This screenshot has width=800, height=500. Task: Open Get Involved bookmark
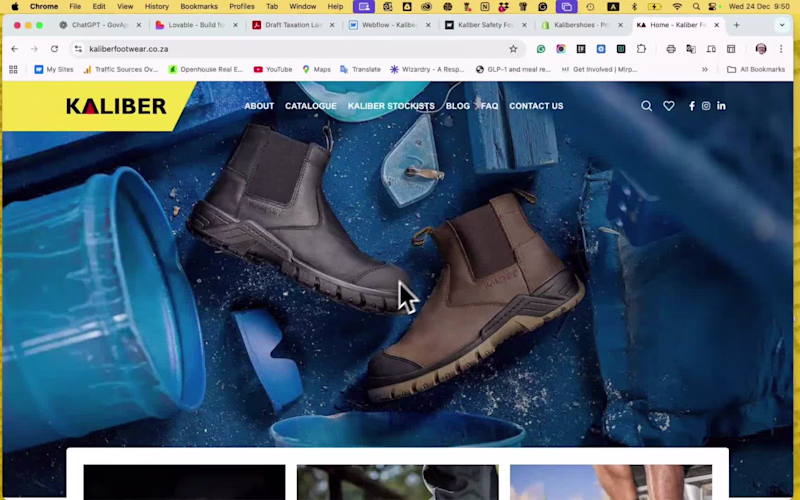[x=599, y=69]
